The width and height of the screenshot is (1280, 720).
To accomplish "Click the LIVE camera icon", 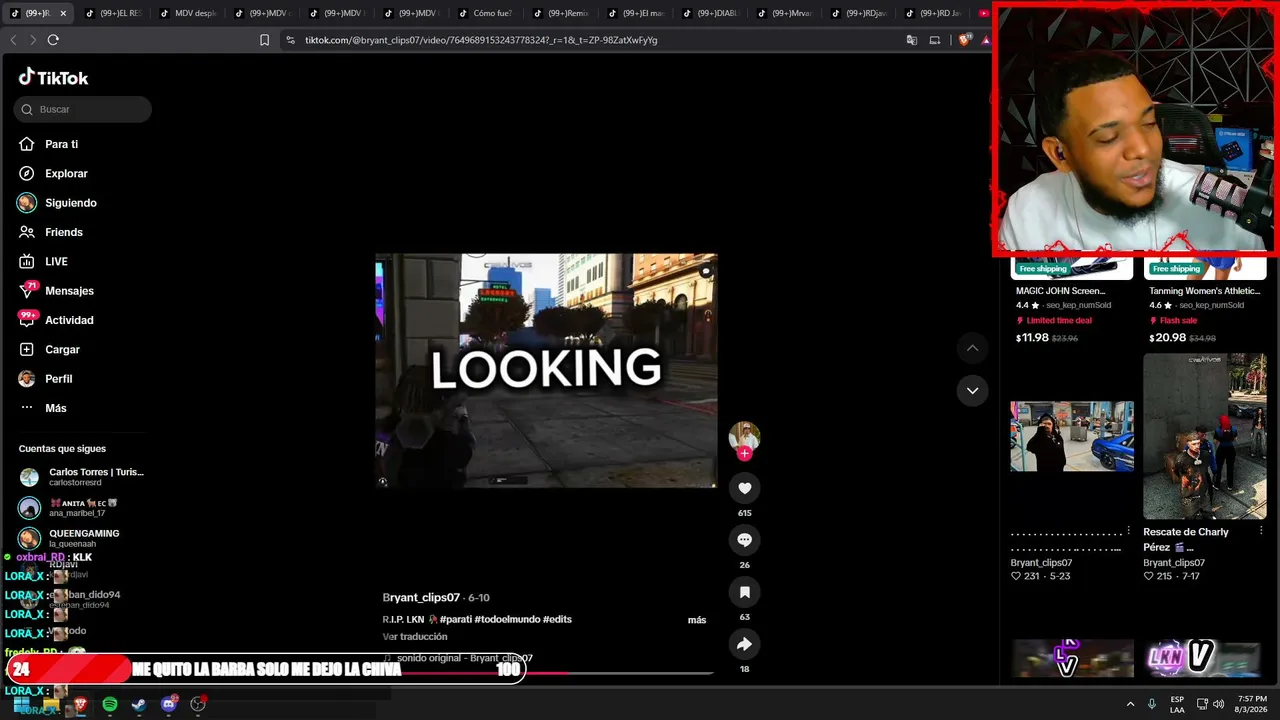I will (x=27, y=261).
